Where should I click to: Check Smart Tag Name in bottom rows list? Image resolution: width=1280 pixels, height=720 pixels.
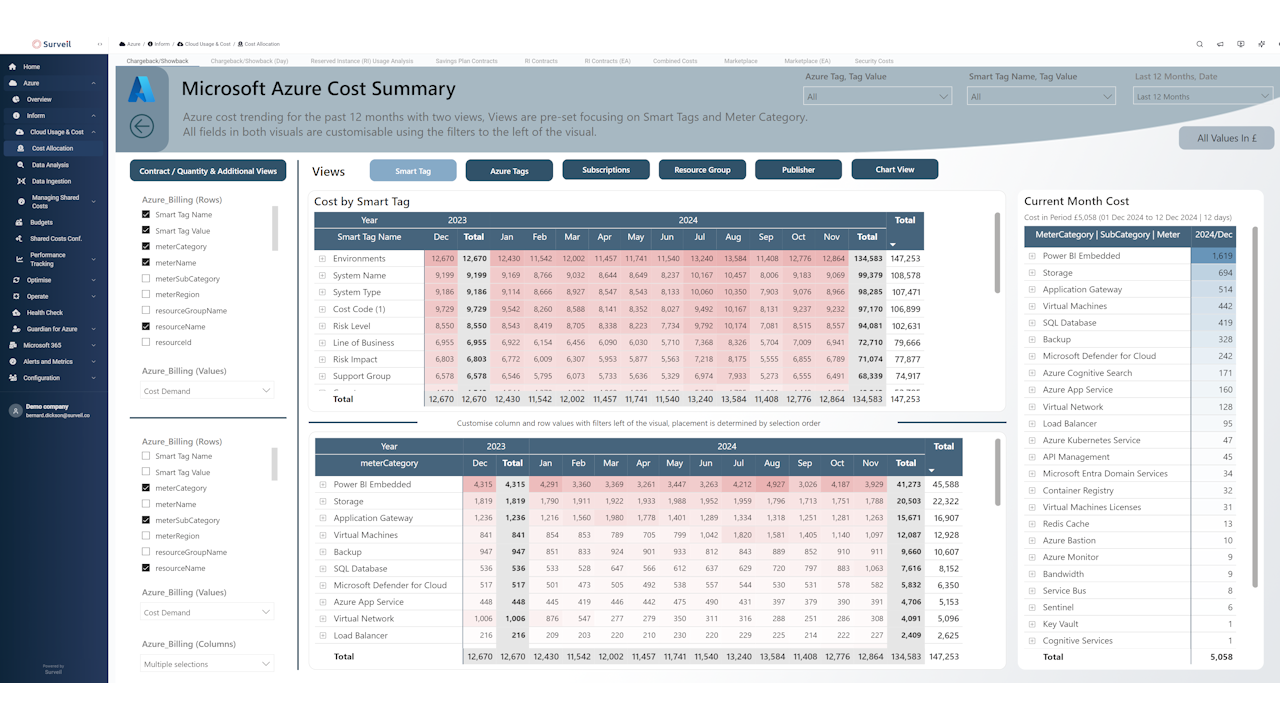tap(146, 456)
